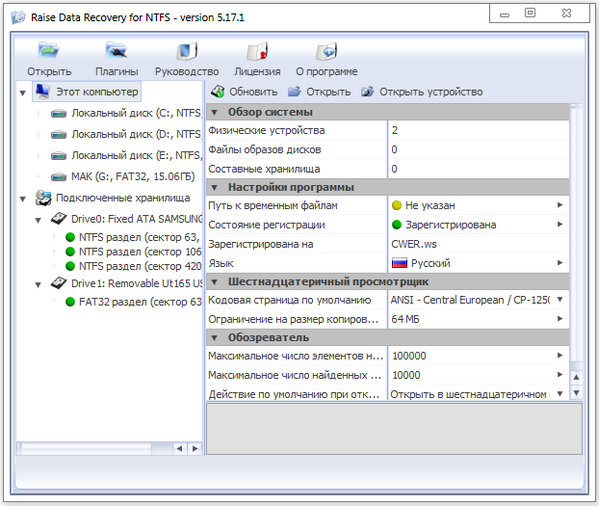Open dropdown for Действие по умолчанию при открытии
Image resolution: width=599 pixels, height=506 pixels.
click(560, 393)
